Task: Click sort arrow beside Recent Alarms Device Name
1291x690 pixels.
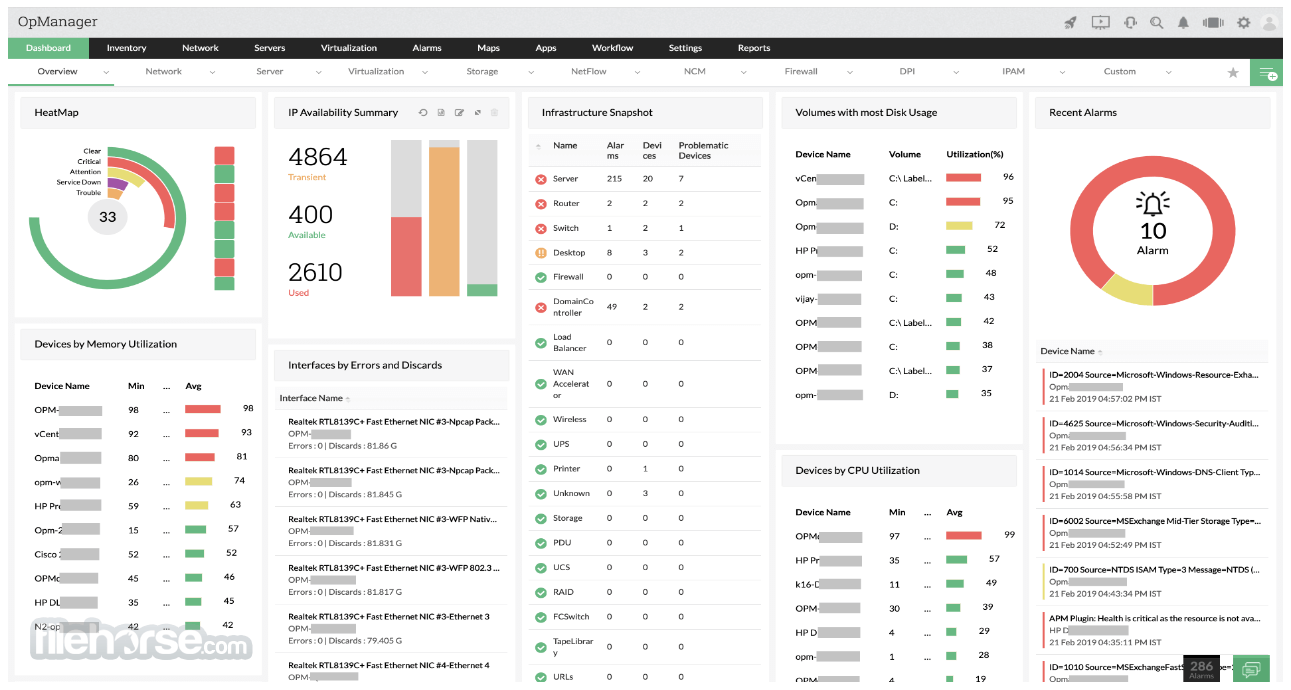Action: click(x=1100, y=352)
